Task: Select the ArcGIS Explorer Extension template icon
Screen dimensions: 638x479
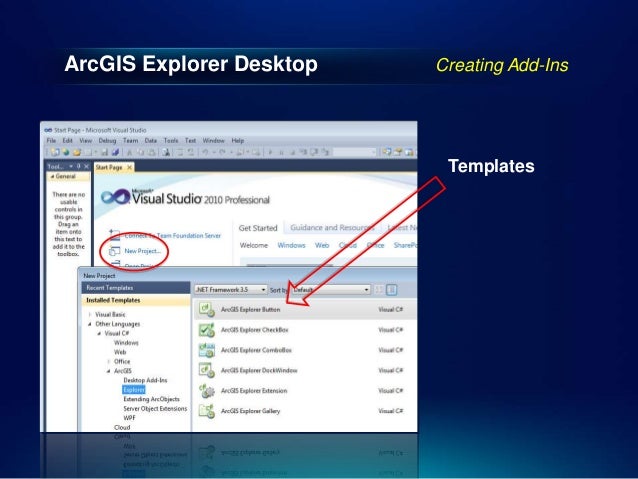Action: 207,391
